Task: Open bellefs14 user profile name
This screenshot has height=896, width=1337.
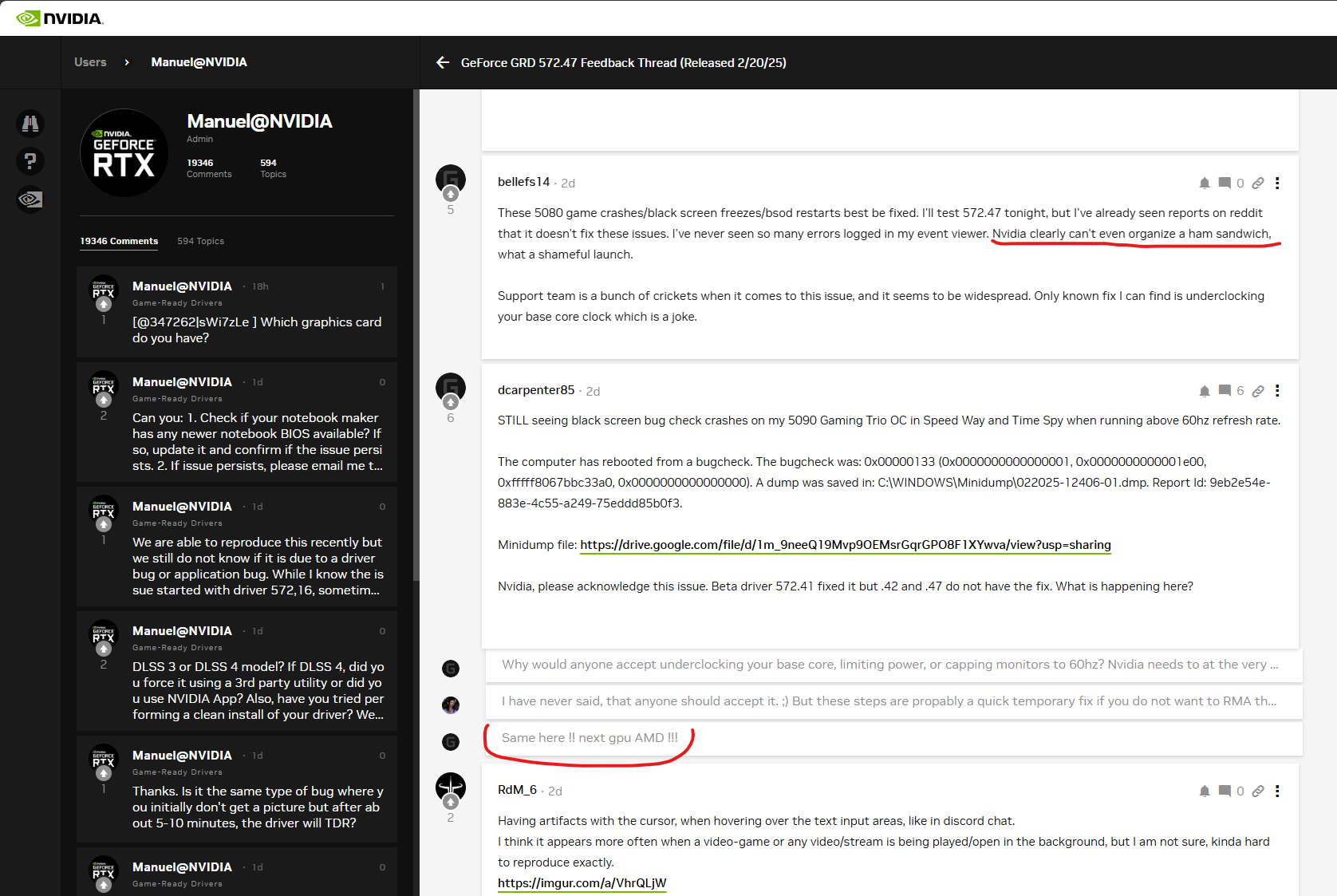Action: coord(523,182)
